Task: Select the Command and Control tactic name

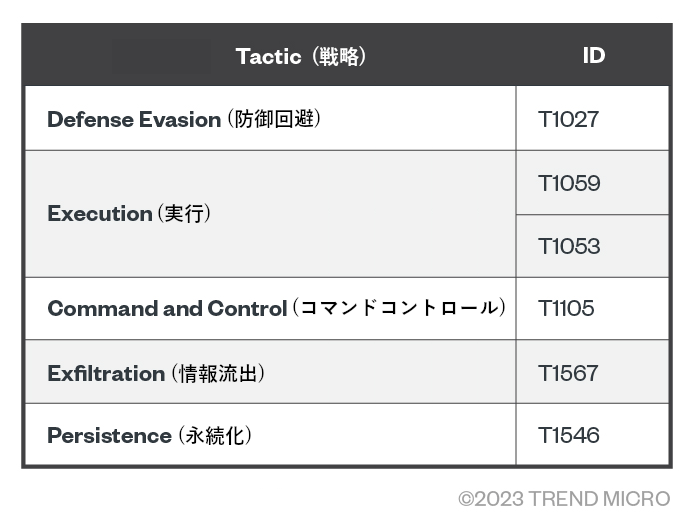Action: (x=167, y=308)
